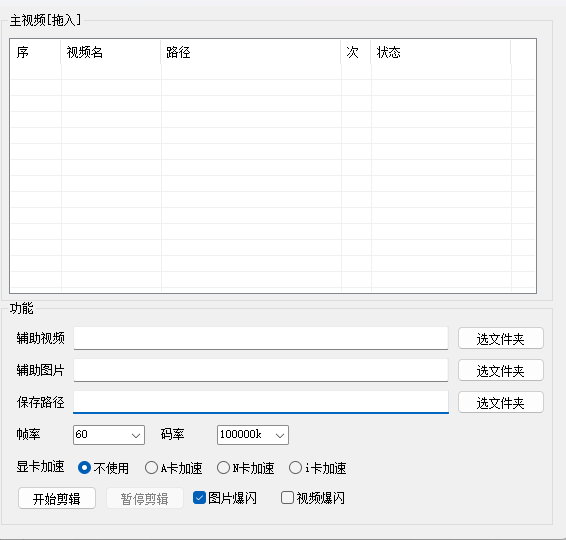Open the 码率 dropdown showing 100000k
Image resolution: width=566 pixels, height=540 pixels.
[x=253, y=435]
